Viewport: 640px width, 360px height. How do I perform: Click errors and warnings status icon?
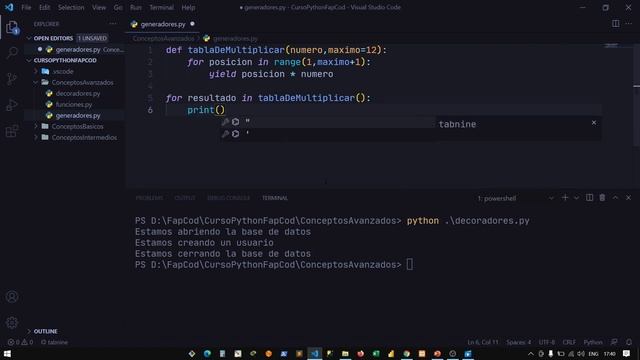20,342
